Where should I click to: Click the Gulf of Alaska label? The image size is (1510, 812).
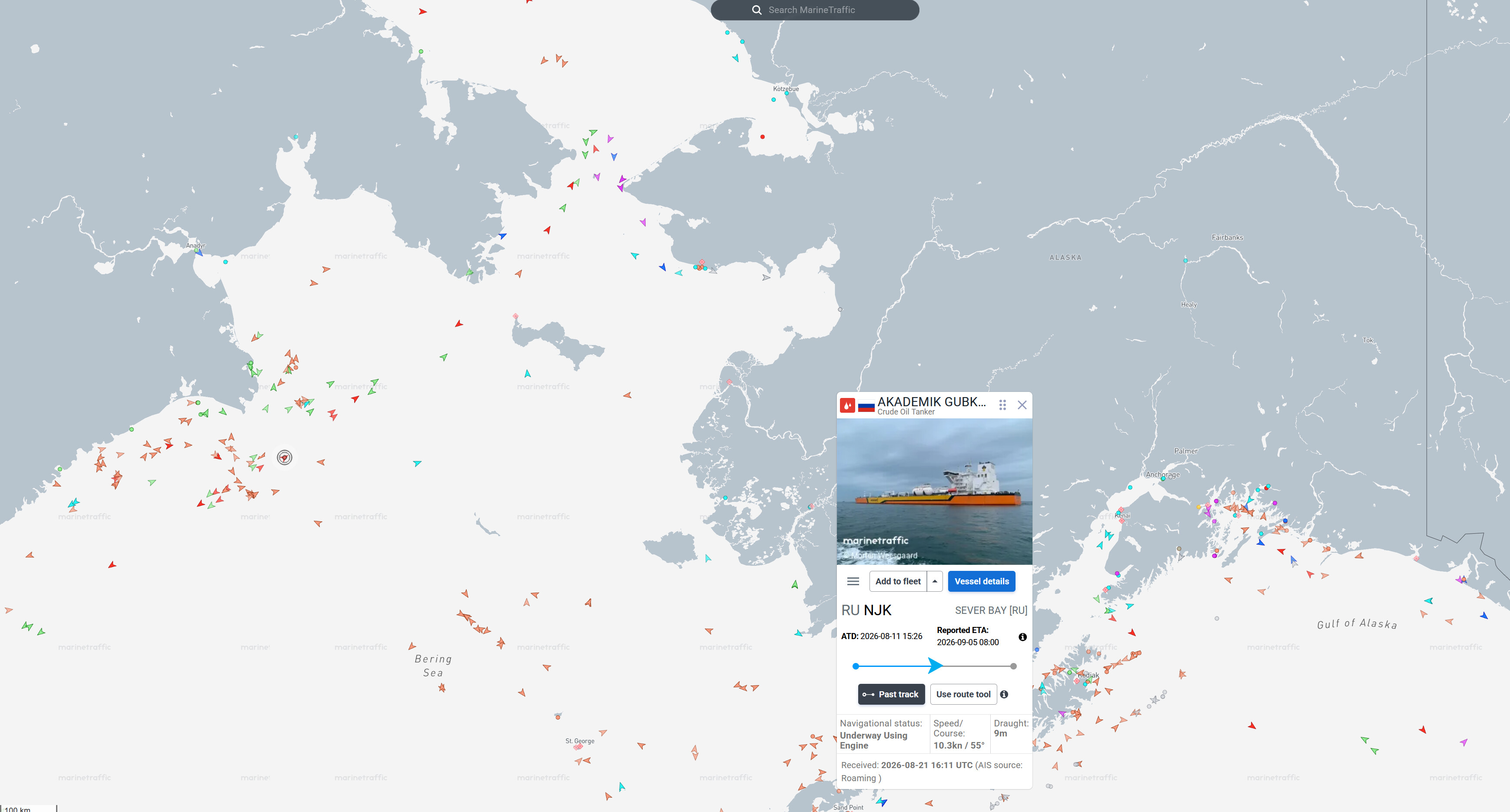tap(1357, 624)
